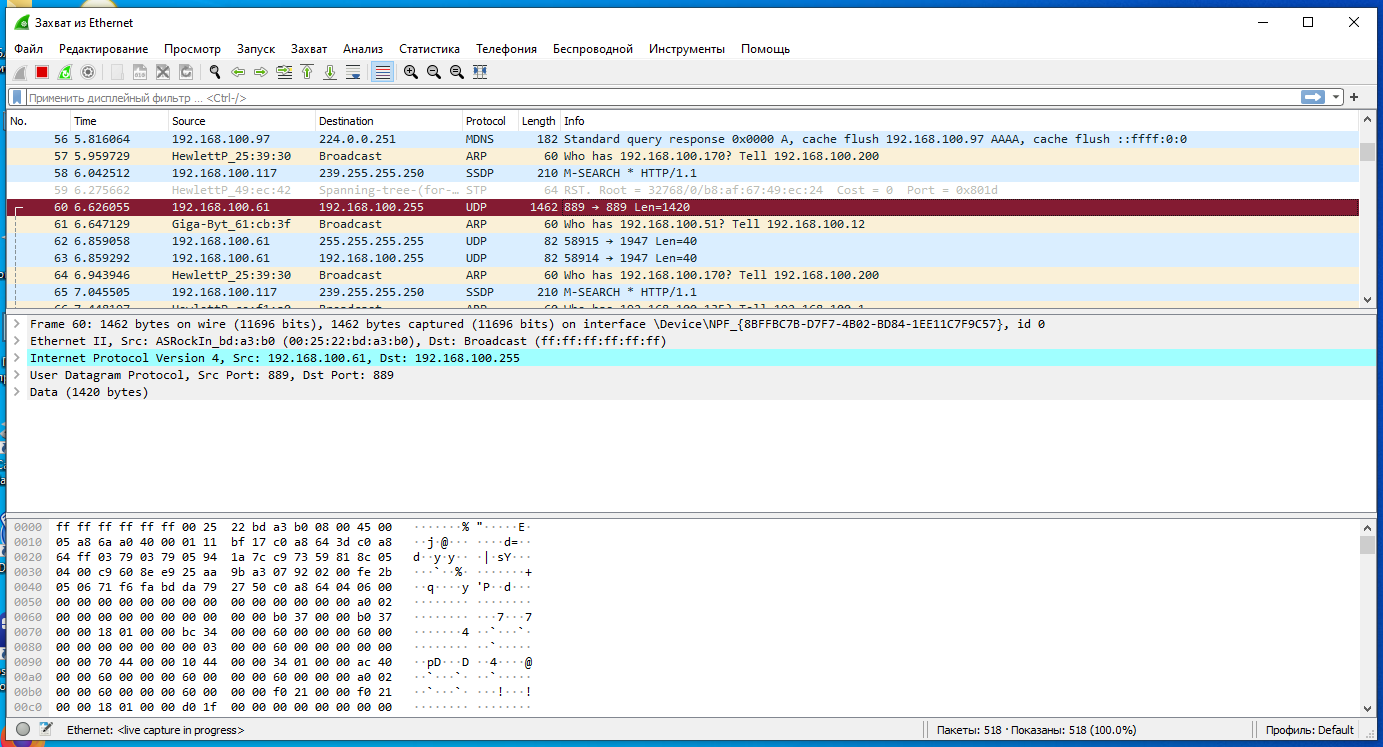Expand the Ethernet II details row
Image resolution: width=1383 pixels, height=747 pixels.
17,341
